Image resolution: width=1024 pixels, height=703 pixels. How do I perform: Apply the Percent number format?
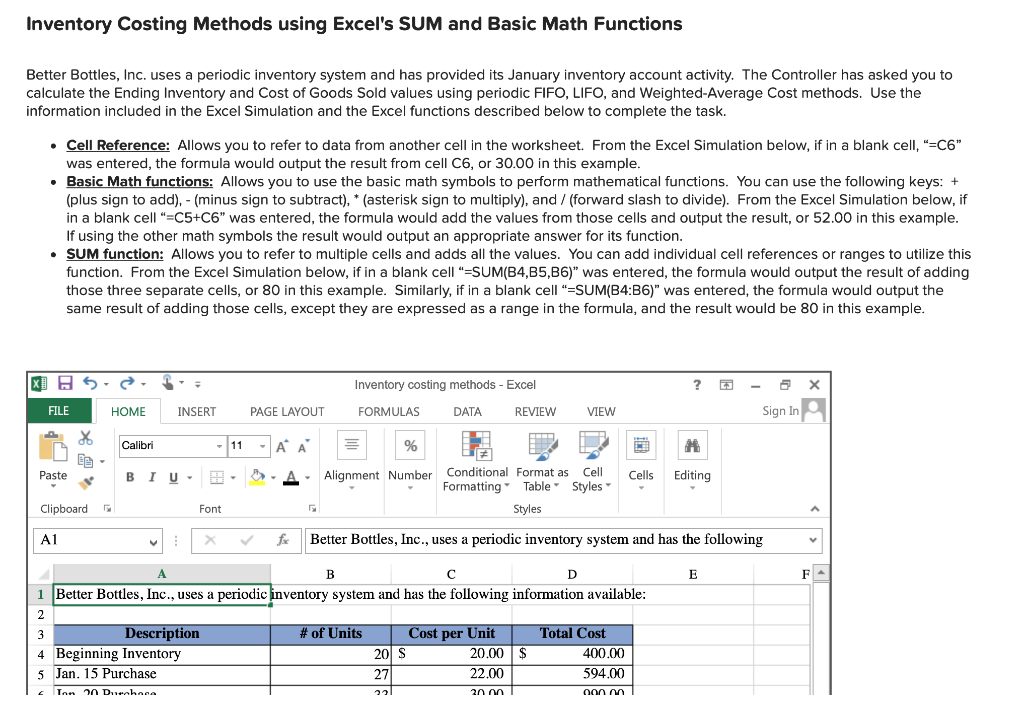(x=410, y=444)
